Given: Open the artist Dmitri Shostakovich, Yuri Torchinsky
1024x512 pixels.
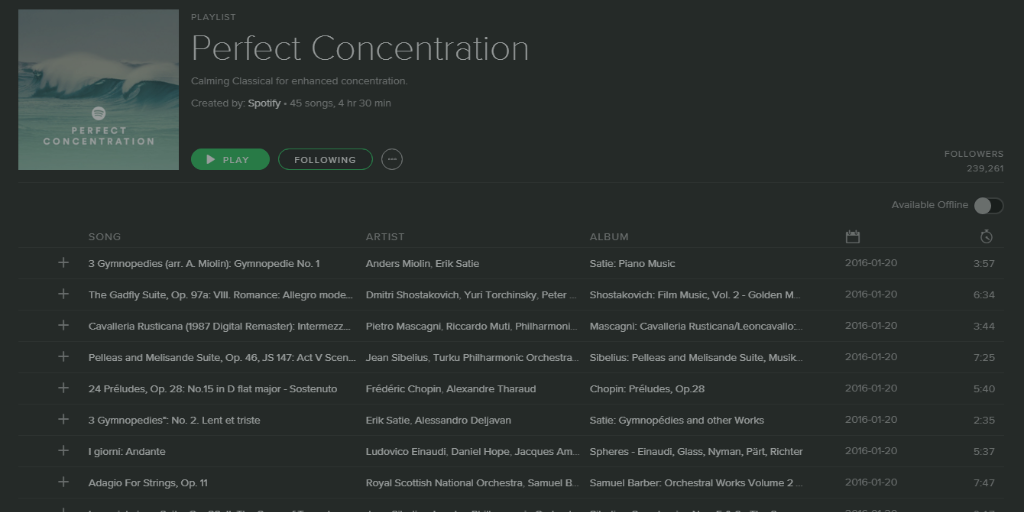Looking at the screenshot, I should [471, 295].
